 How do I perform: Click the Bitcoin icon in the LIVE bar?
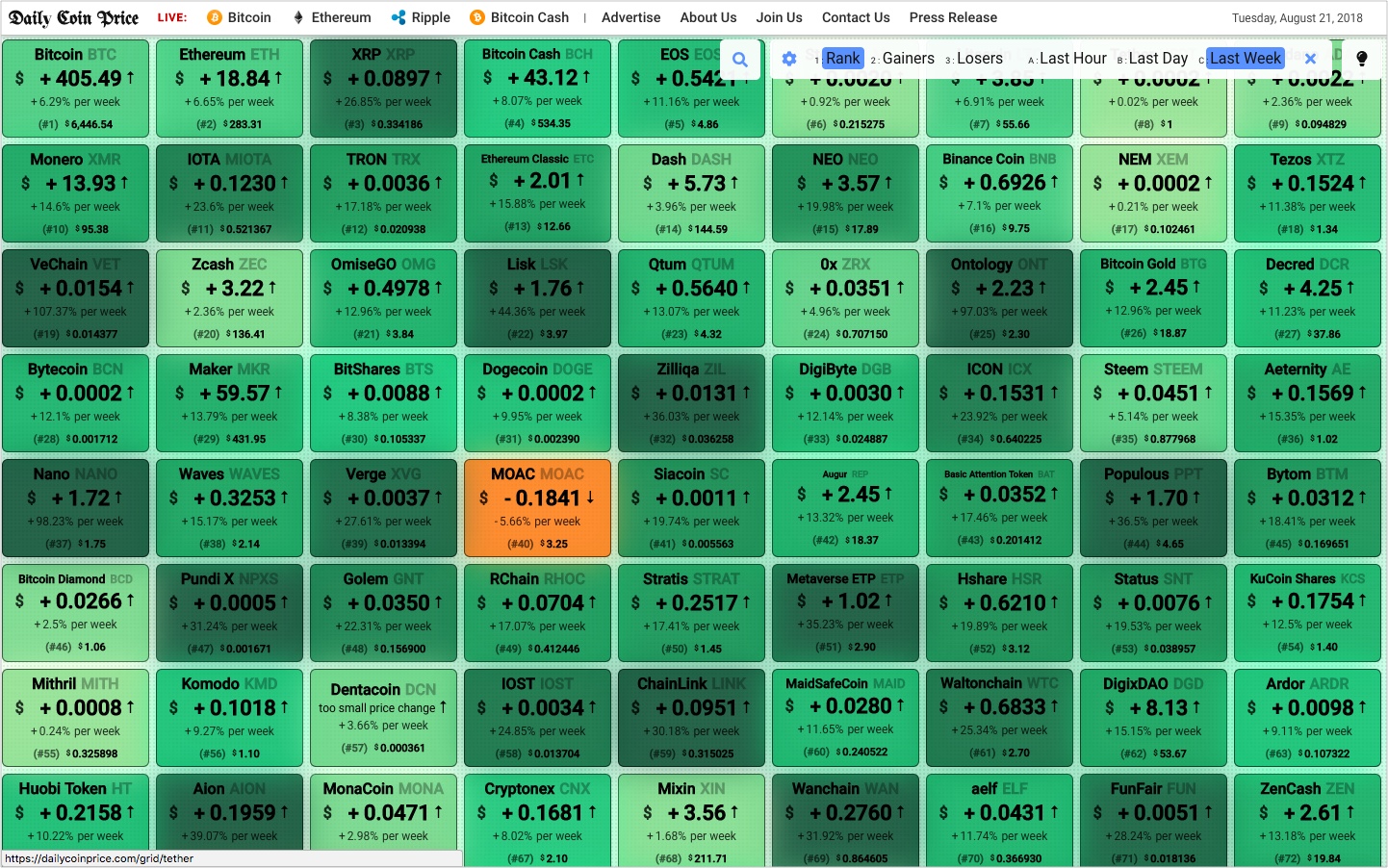coord(214,17)
